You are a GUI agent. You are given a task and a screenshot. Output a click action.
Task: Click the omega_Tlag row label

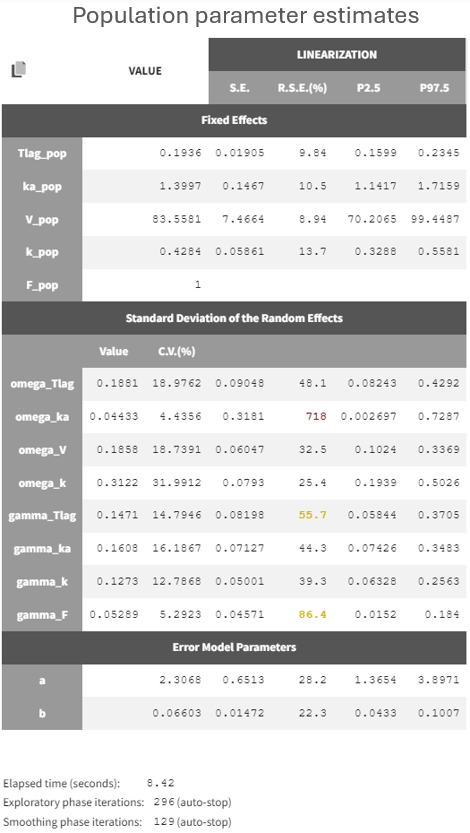pyautogui.click(x=42, y=384)
